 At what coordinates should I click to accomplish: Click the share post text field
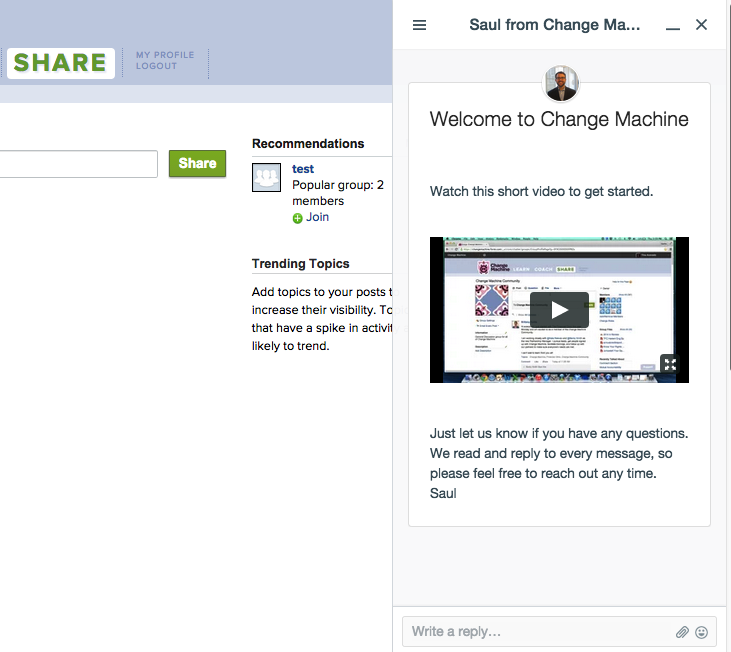tap(78, 164)
